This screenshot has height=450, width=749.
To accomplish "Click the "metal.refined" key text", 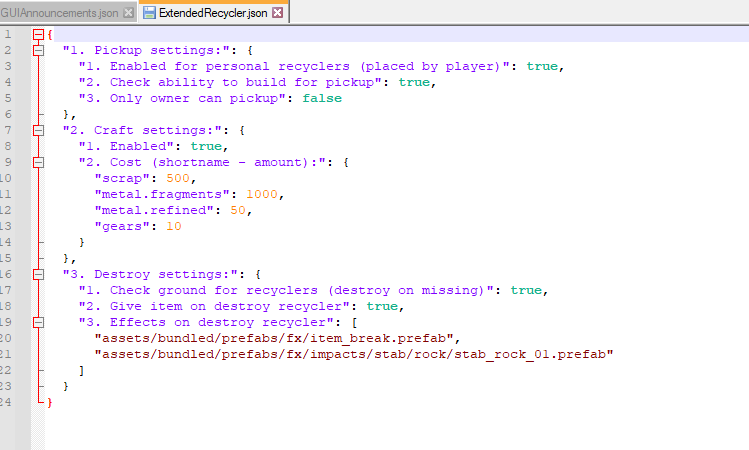I will 154,210.
